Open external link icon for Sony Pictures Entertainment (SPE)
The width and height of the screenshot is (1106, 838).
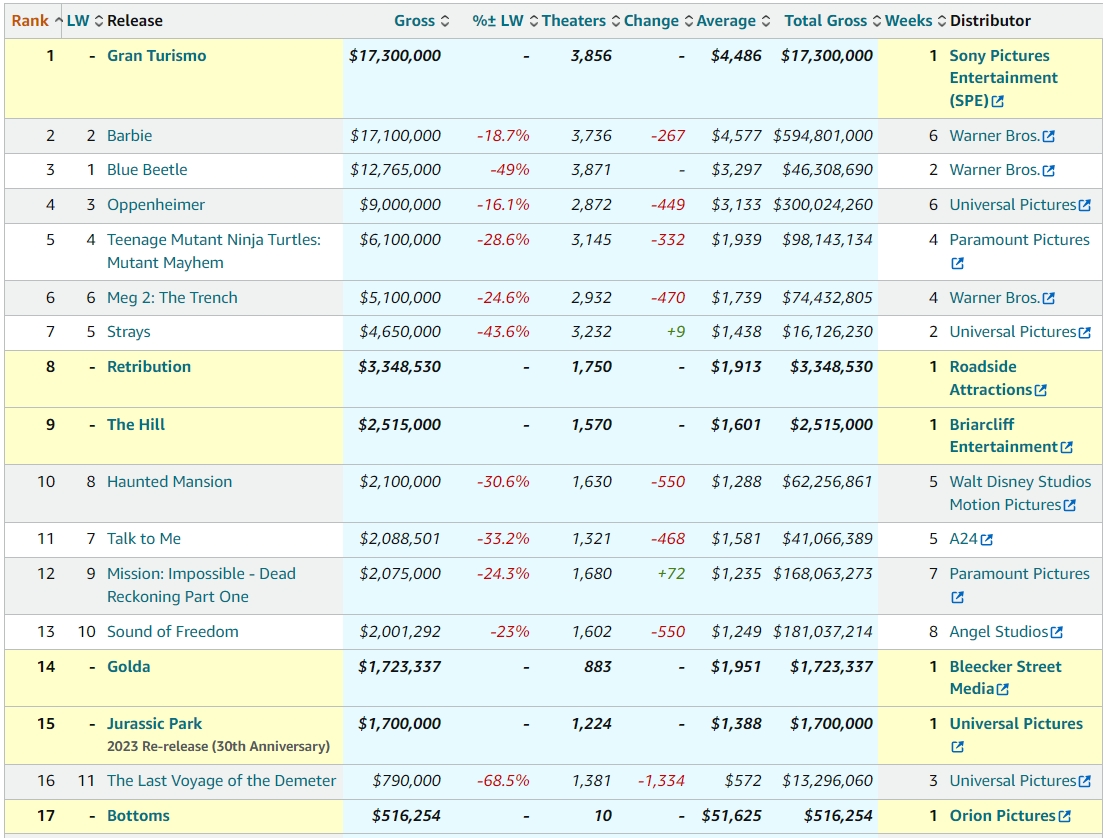(x=997, y=102)
